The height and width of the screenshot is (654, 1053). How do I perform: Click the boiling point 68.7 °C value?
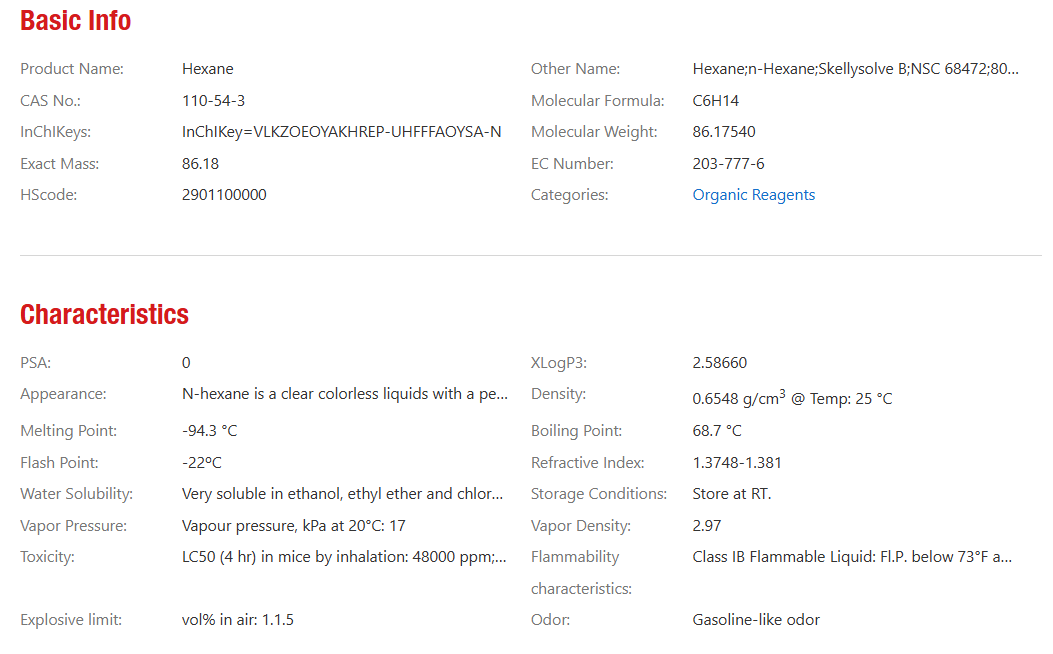(x=717, y=431)
